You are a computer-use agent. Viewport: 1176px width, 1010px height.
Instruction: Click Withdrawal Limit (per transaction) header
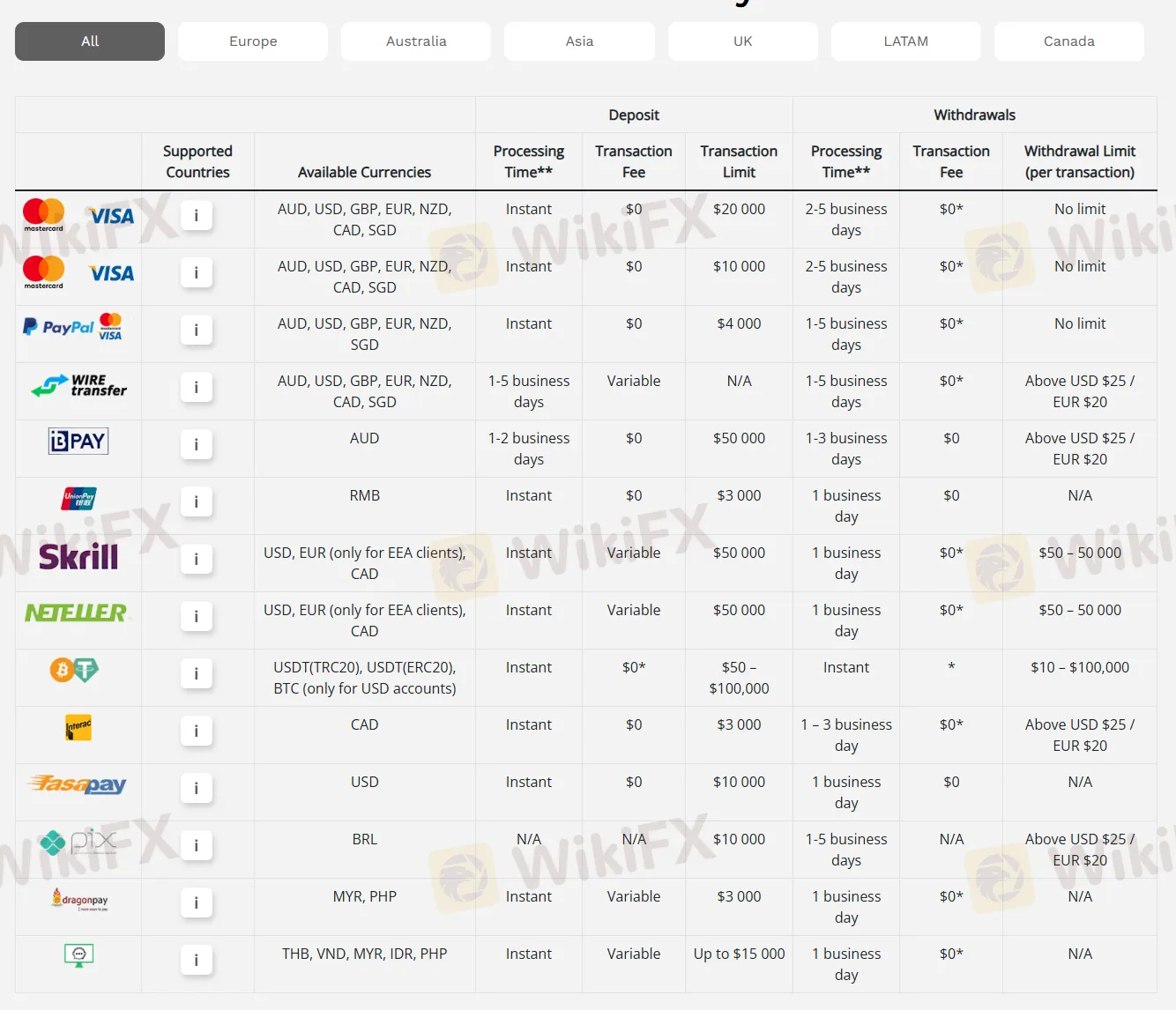[x=1080, y=161]
